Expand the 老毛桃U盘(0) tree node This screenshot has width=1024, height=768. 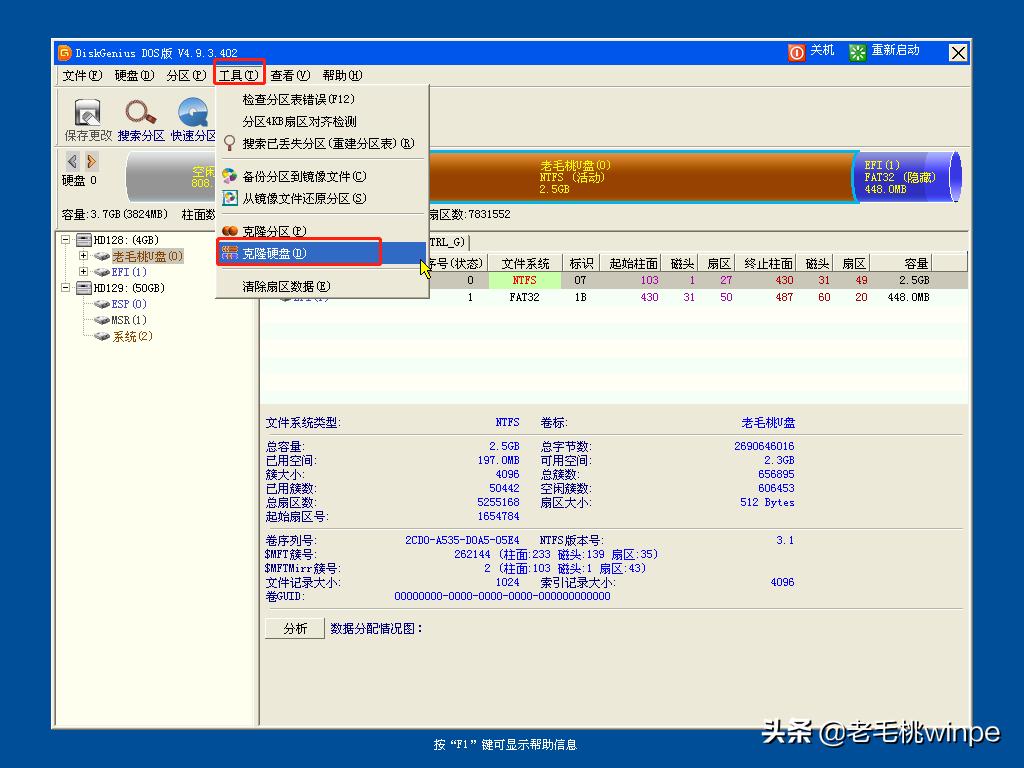click(x=83, y=255)
